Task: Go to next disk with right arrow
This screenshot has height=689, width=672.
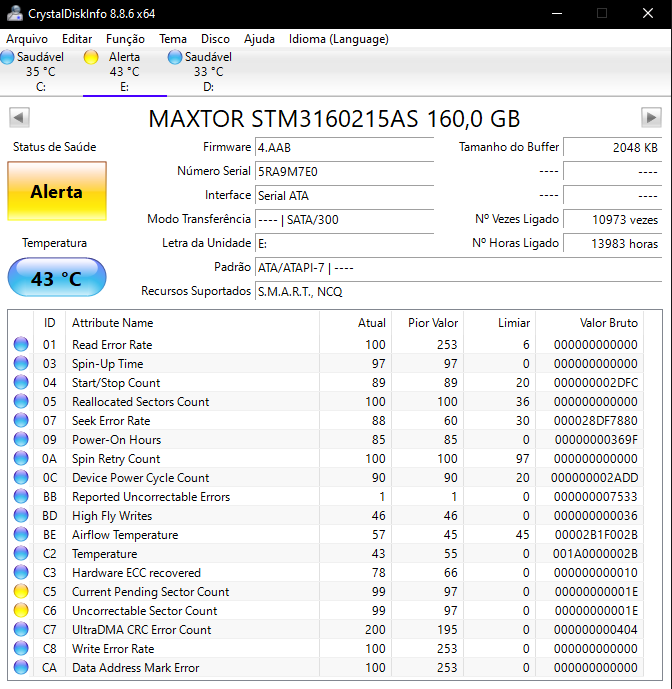Action: point(651,118)
